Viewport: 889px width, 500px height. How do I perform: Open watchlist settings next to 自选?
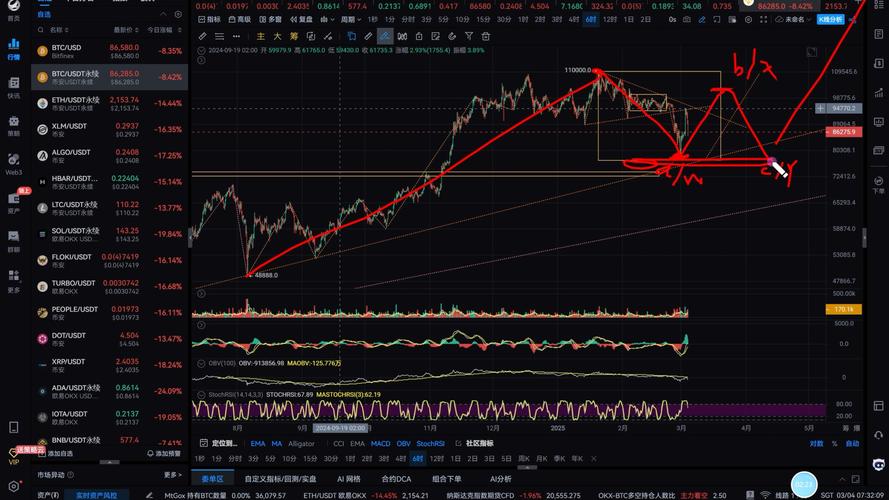(178, 14)
